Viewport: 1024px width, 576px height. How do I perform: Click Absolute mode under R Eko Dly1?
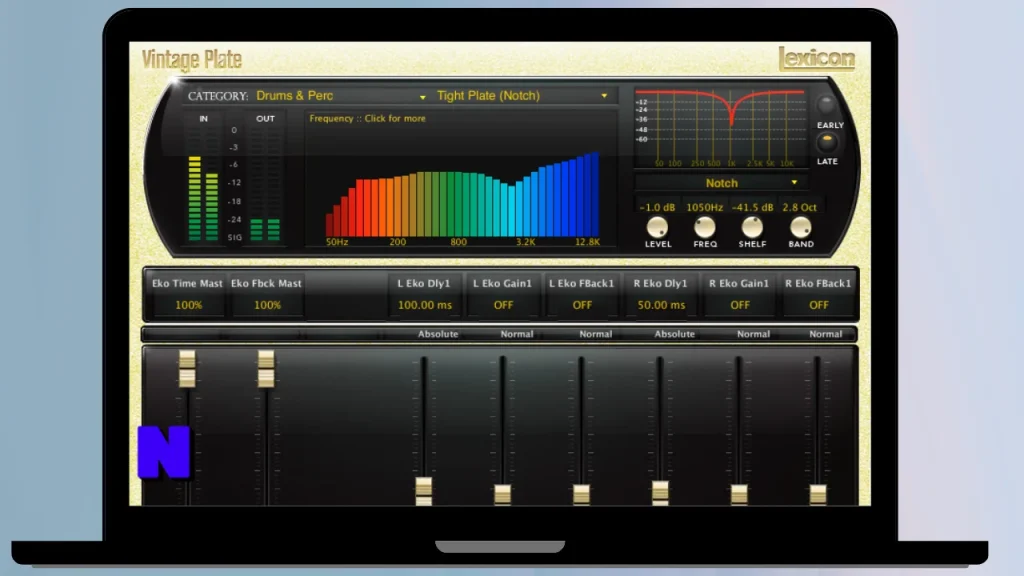[x=675, y=334]
